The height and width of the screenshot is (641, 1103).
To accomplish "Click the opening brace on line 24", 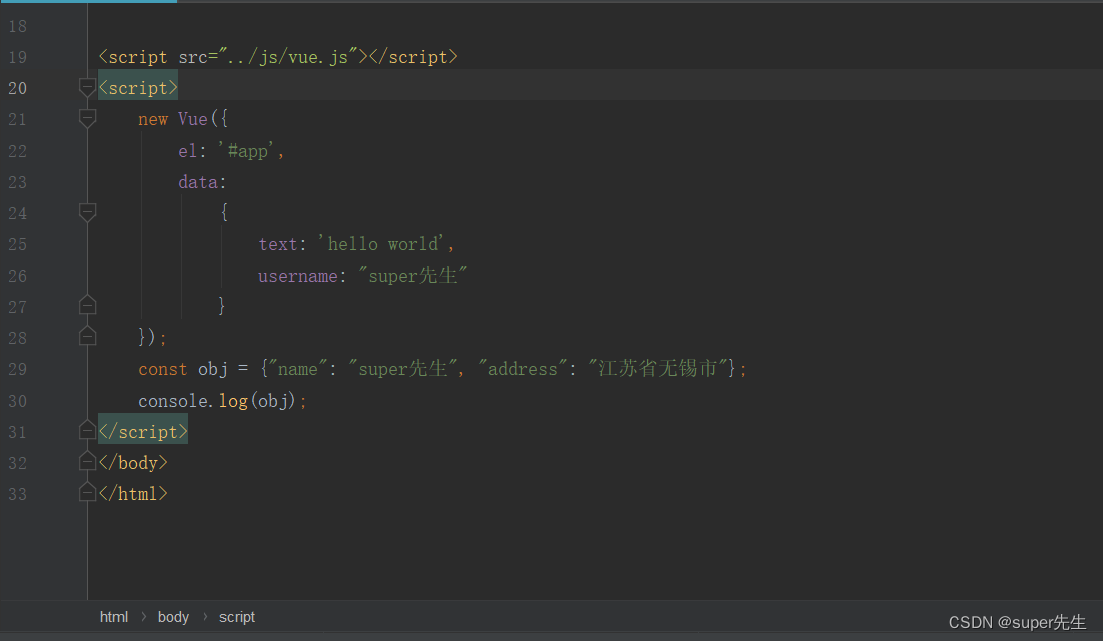I will tap(224, 212).
